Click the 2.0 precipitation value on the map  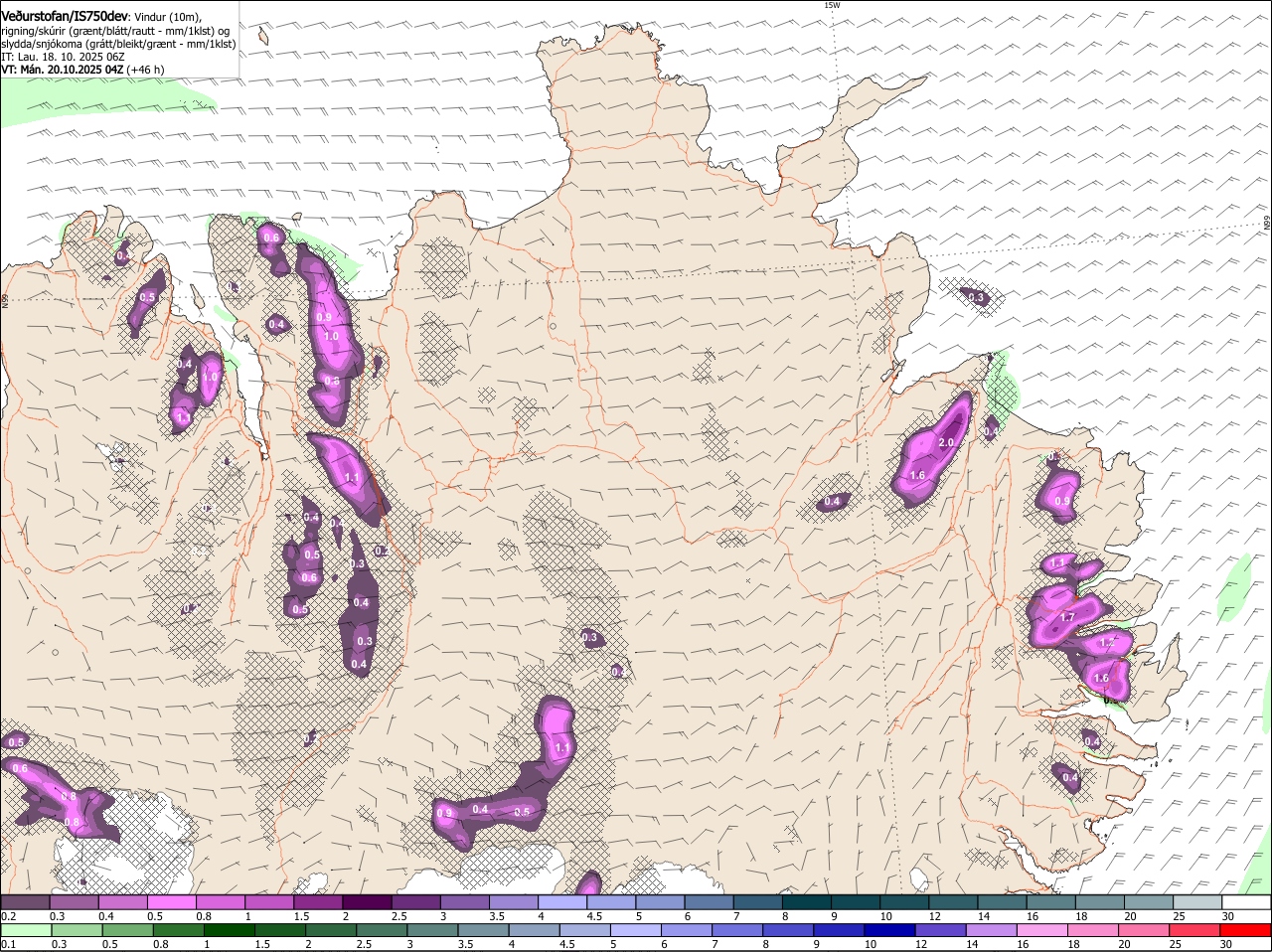click(x=946, y=442)
